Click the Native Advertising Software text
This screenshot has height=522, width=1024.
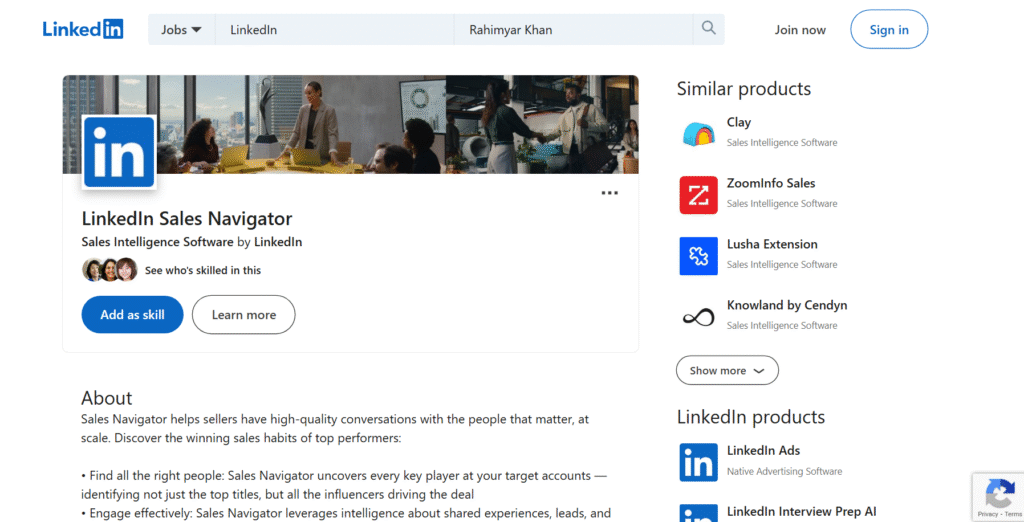point(784,471)
